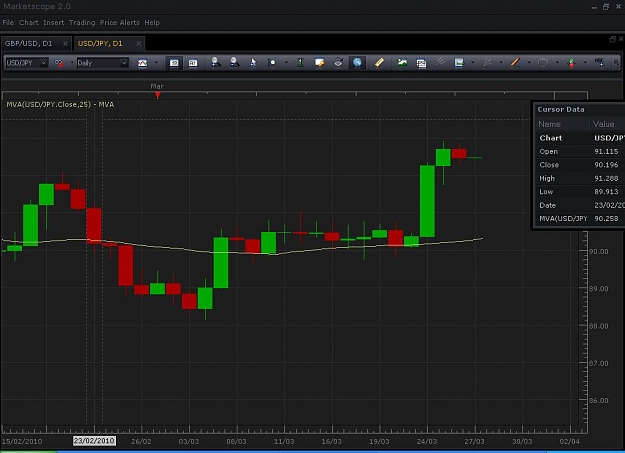The height and width of the screenshot is (453, 625).
Task: Open the Trading menu
Action: pyautogui.click(x=82, y=23)
